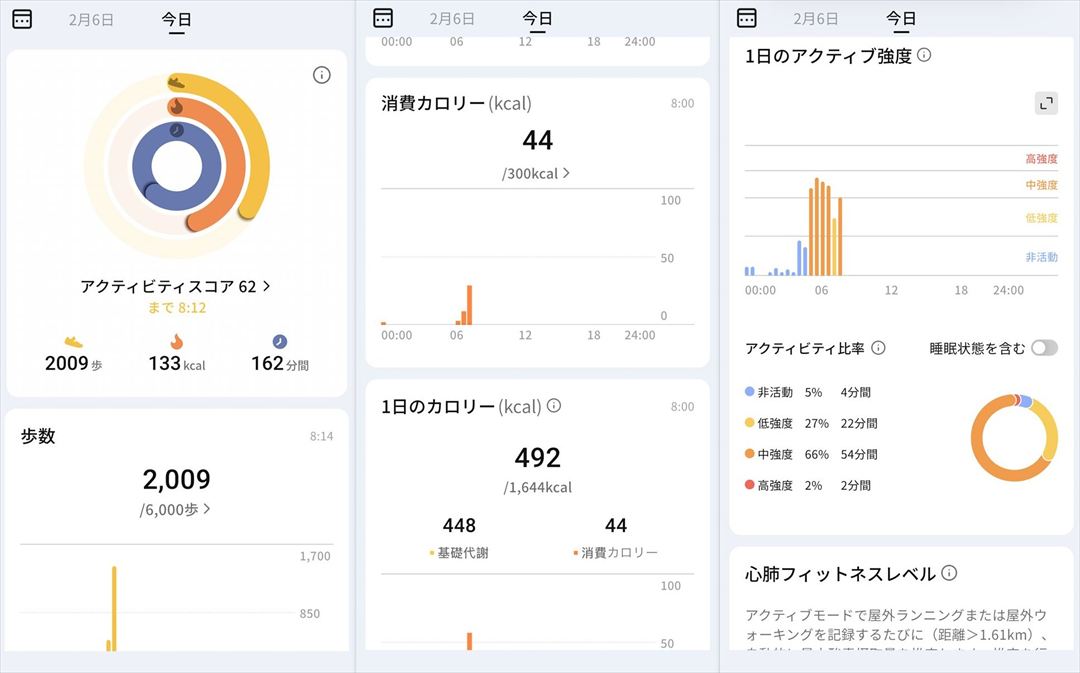The image size is (1080, 673).
Task: Tap the info icon on the activity rings card
Action: (x=321, y=75)
